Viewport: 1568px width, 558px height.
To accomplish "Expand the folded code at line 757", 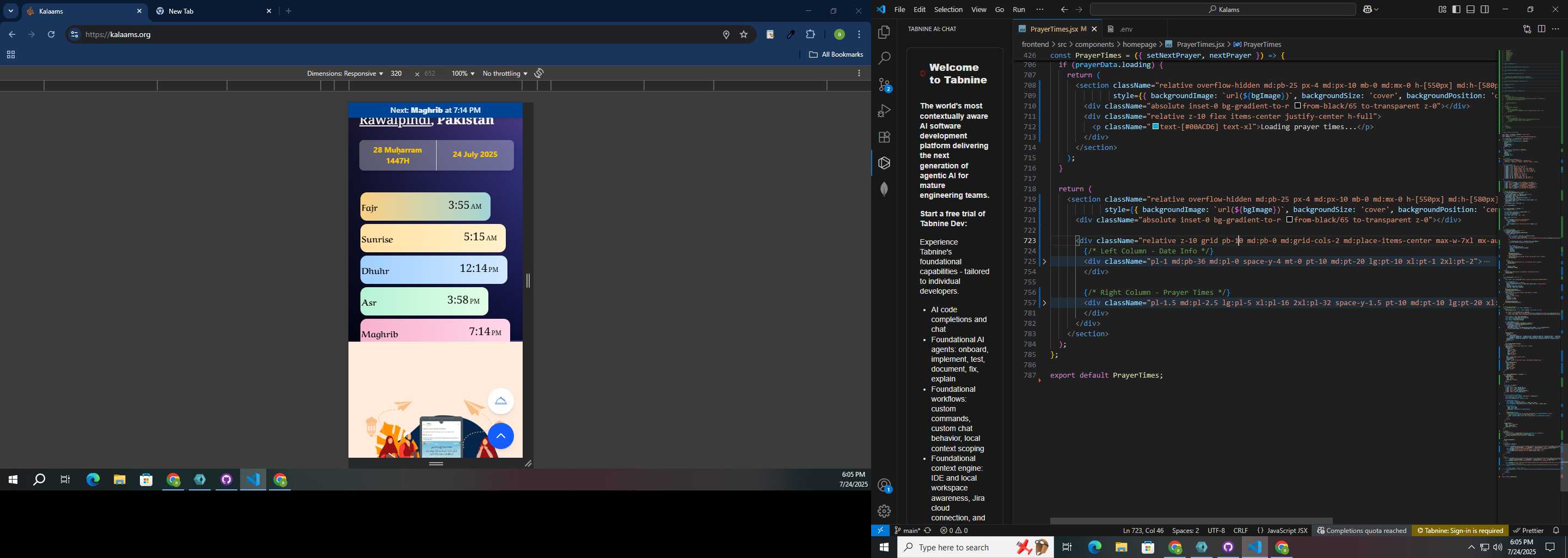I will click(x=1045, y=304).
